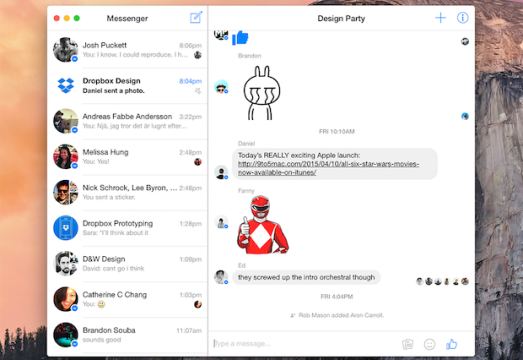
Task: Click Daniel's avatar beside the link message
Action: (221, 172)
